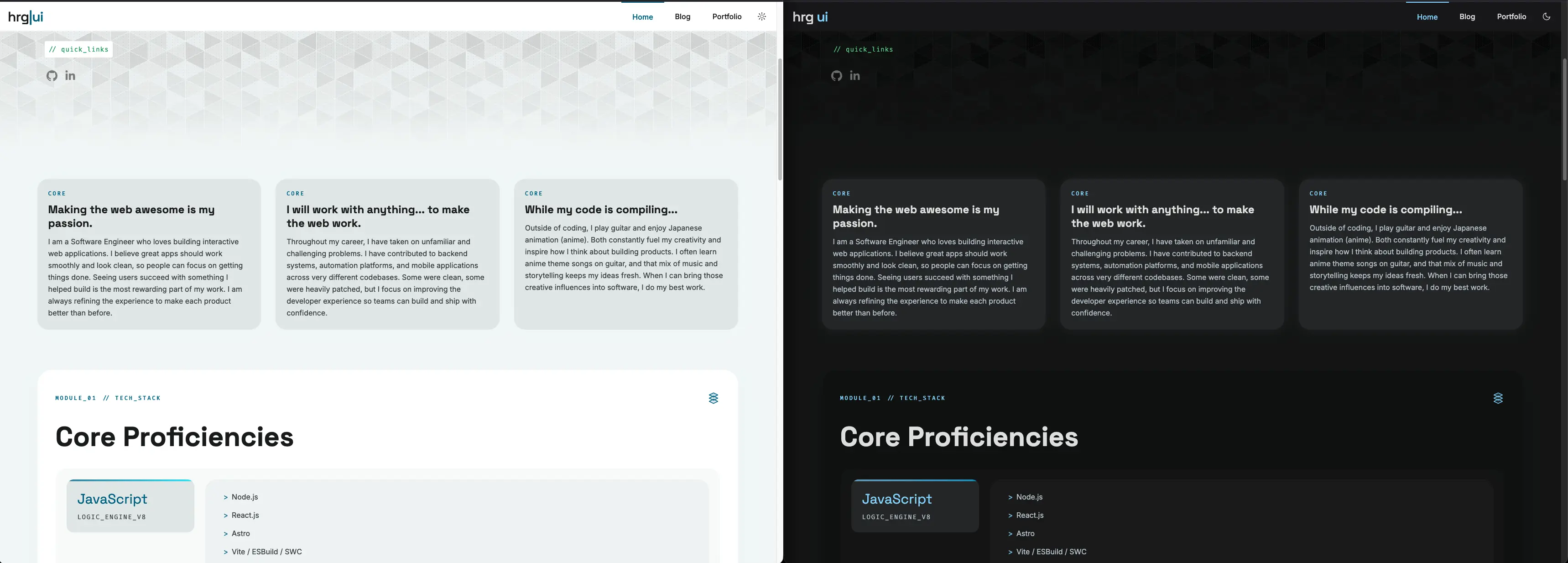Click the hrg ui logo on the dark page
Screen dimensions: 1568x563
(810, 16)
